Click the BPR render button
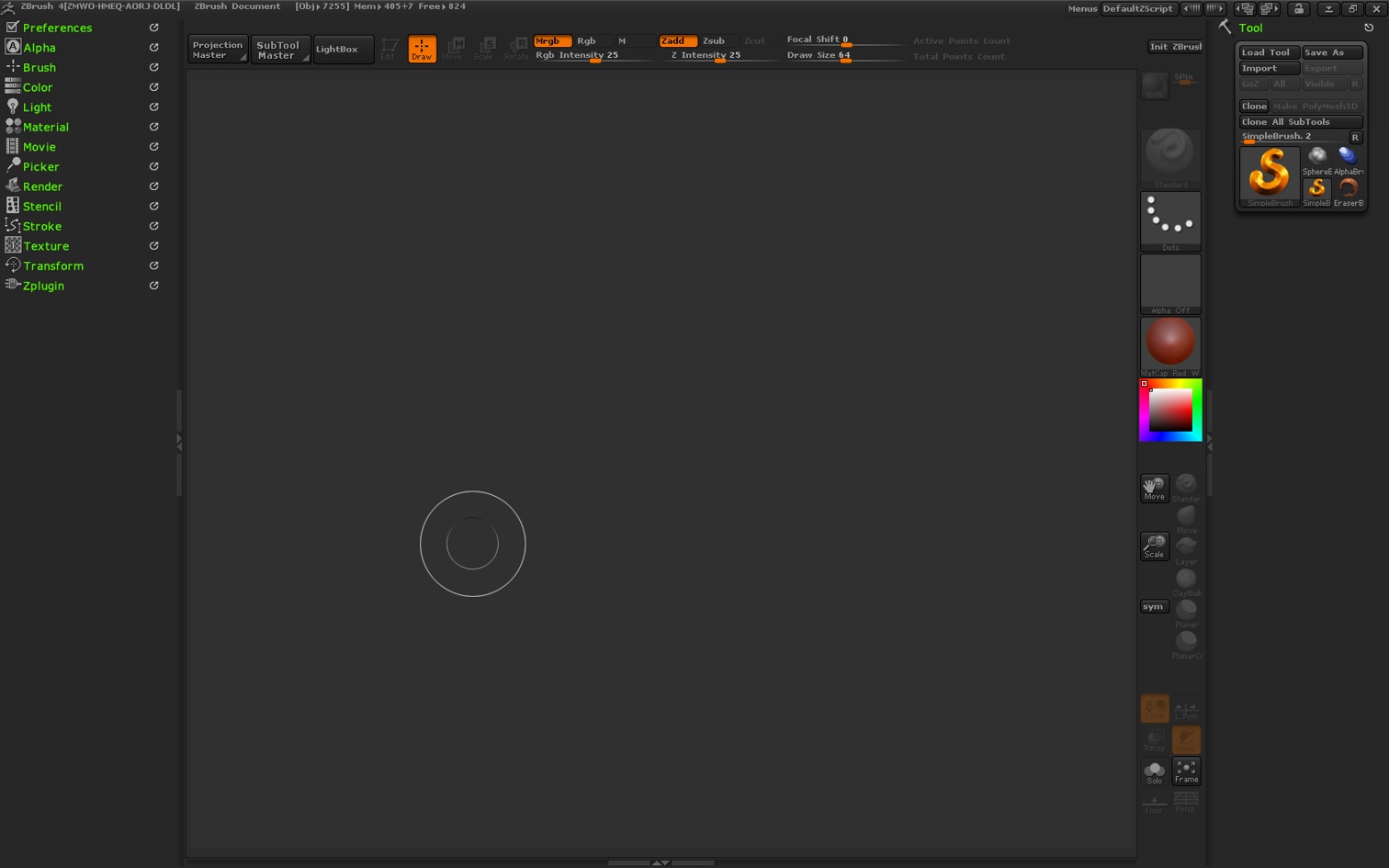This screenshot has height=868, width=1389. pyautogui.click(x=1155, y=86)
